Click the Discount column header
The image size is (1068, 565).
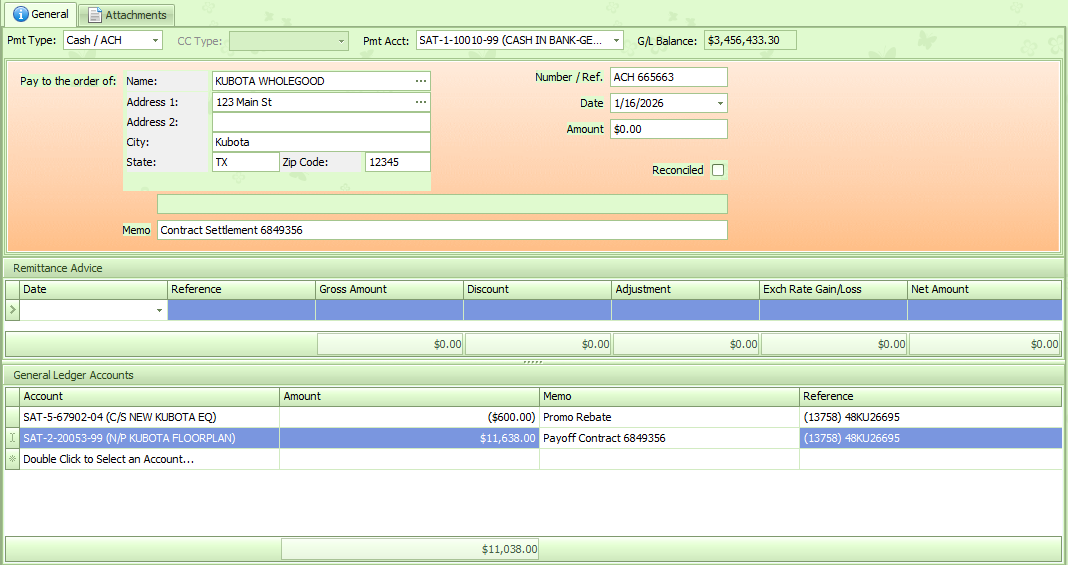(x=537, y=289)
